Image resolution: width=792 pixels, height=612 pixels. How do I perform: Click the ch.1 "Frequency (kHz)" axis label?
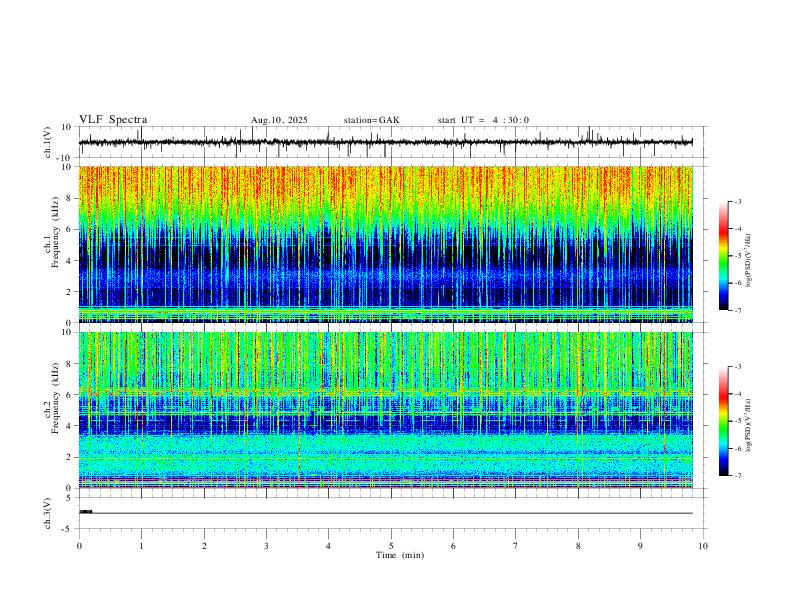click(x=55, y=233)
